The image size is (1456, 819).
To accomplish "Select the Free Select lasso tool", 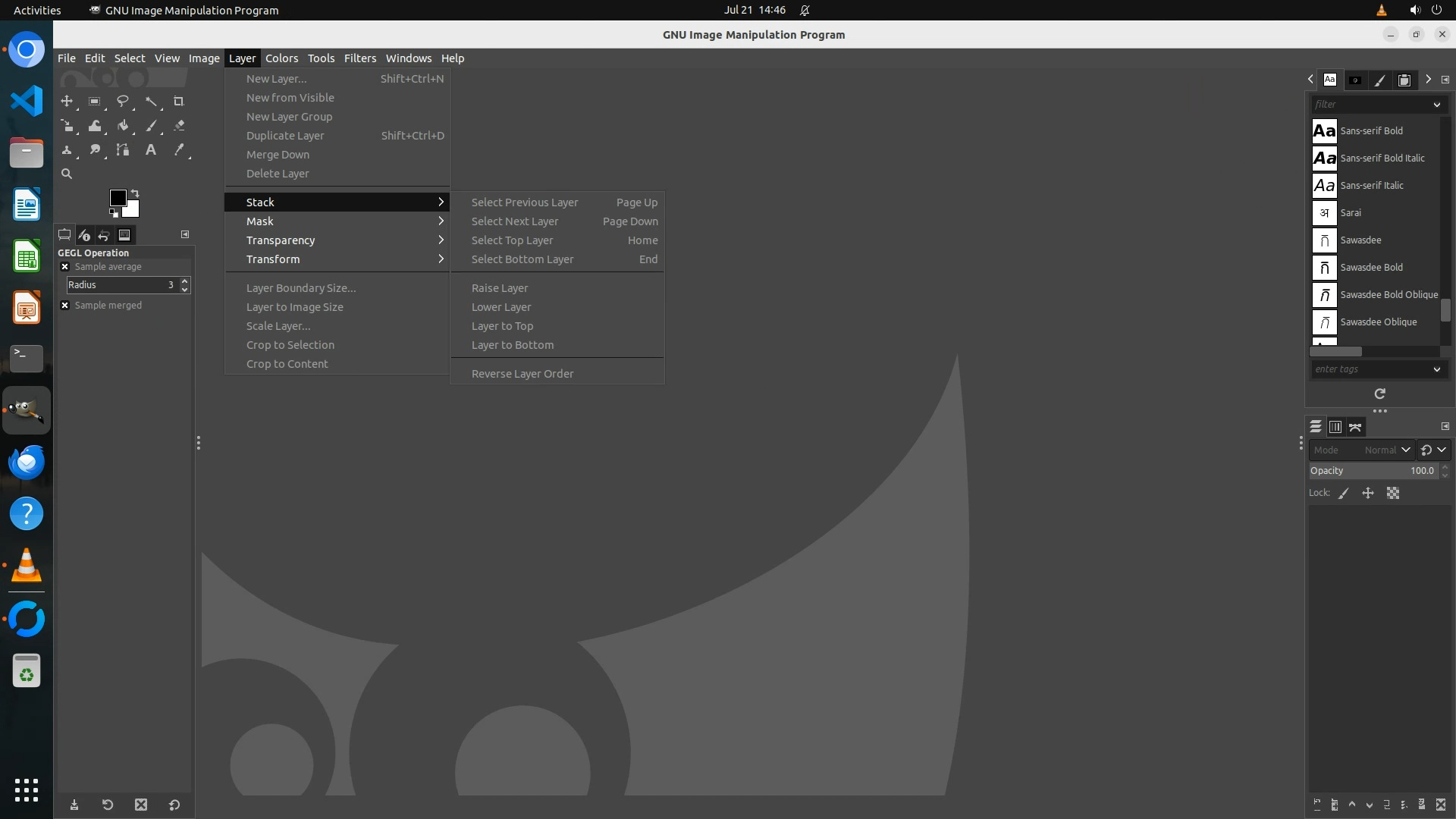I will point(122,102).
